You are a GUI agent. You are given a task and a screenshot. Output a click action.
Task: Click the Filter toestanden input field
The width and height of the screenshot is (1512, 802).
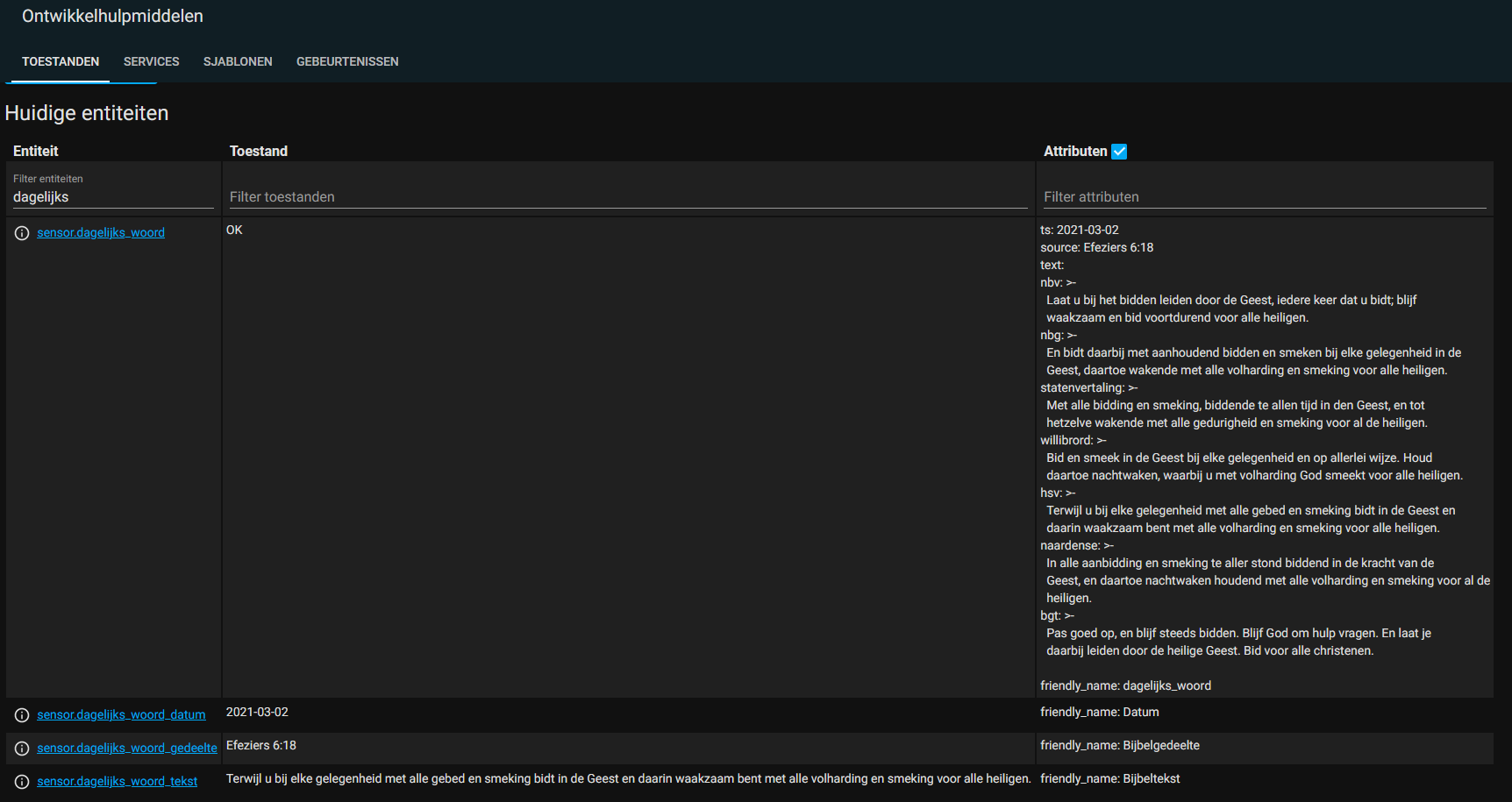click(x=627, y=197)
